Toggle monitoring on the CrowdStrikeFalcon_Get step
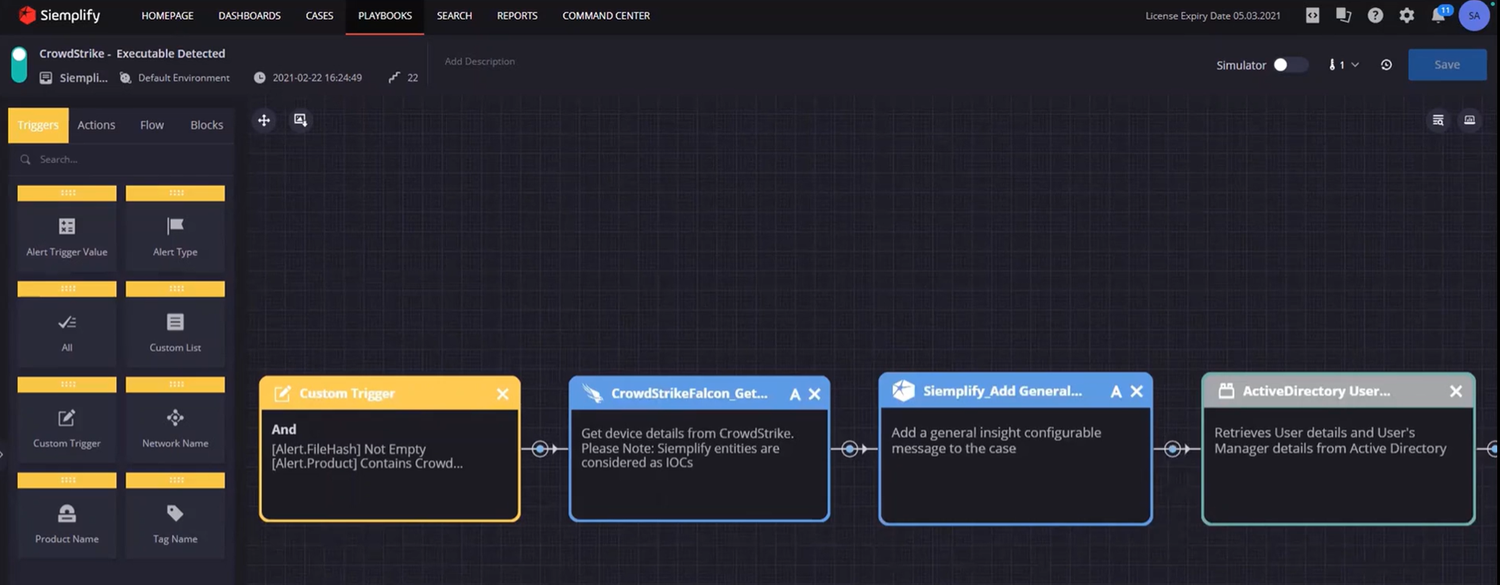The height and width of the screenshot is (585, 1500). click(x=794, y=394)
